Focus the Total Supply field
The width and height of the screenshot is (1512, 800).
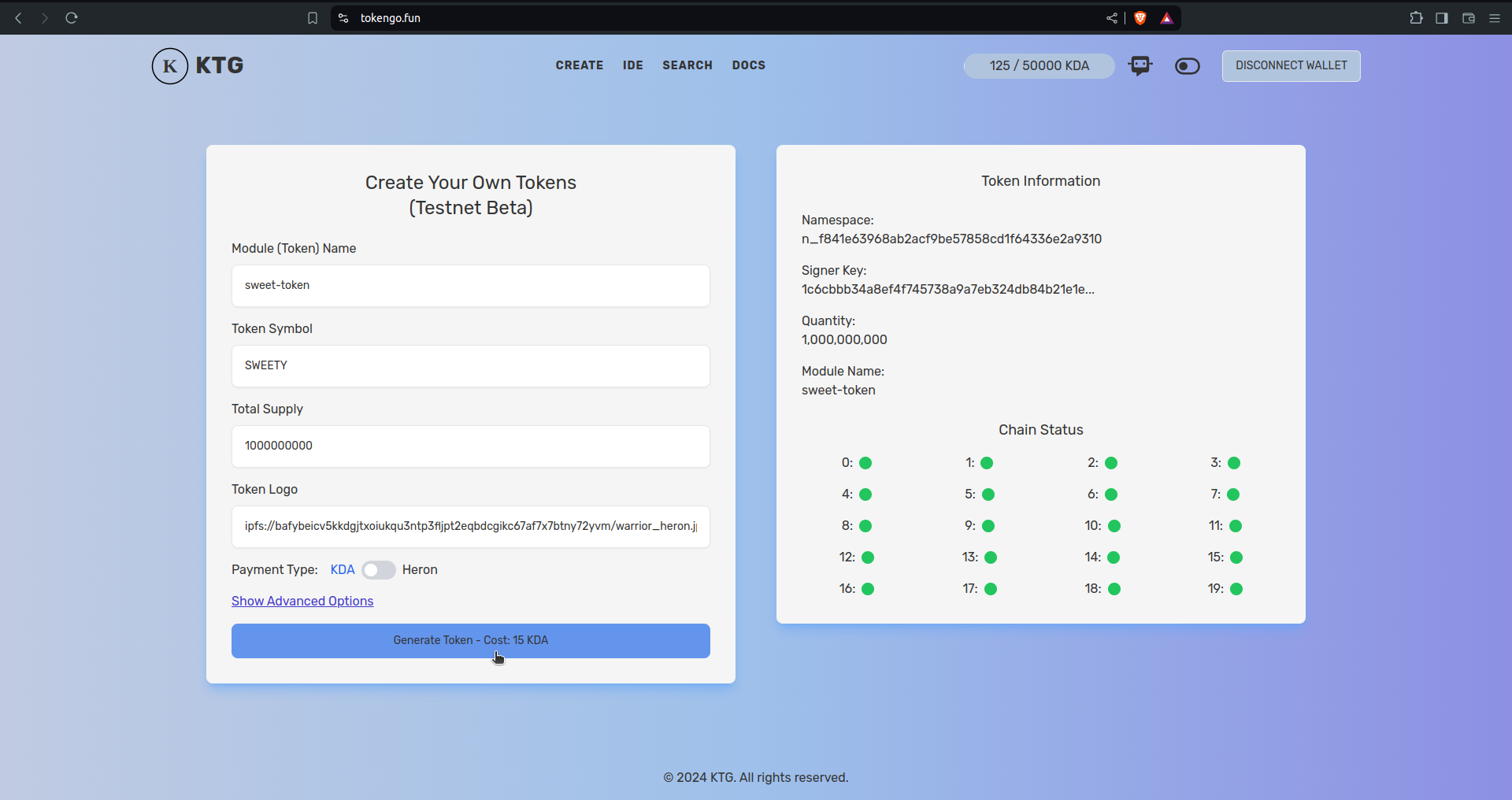[x=471, y=446]
